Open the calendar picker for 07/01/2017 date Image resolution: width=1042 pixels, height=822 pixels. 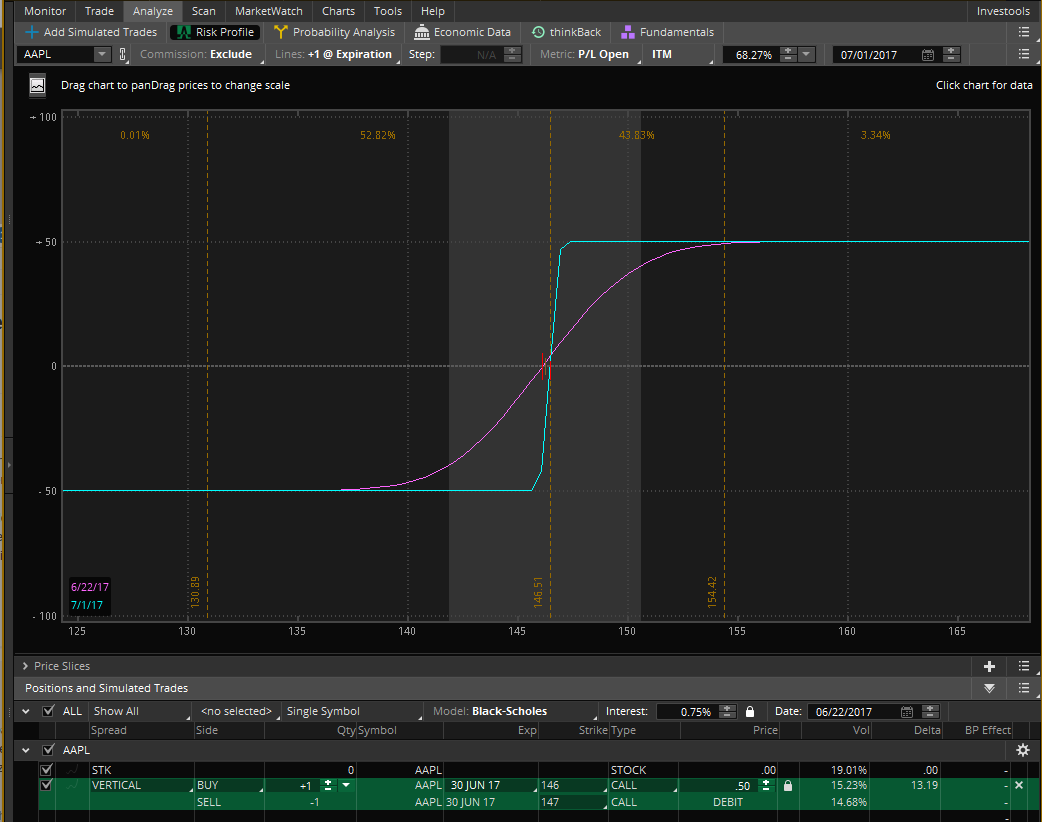point(927,54)
